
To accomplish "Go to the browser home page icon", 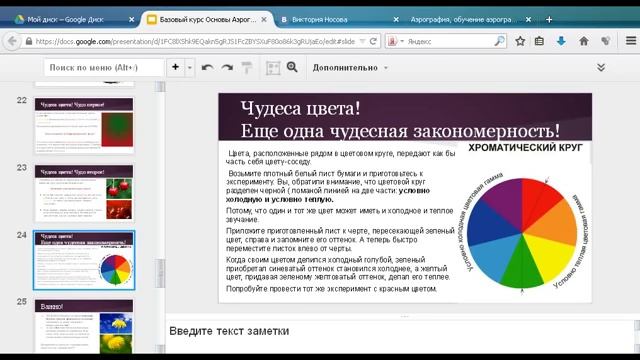I will (x=584, y=41).
